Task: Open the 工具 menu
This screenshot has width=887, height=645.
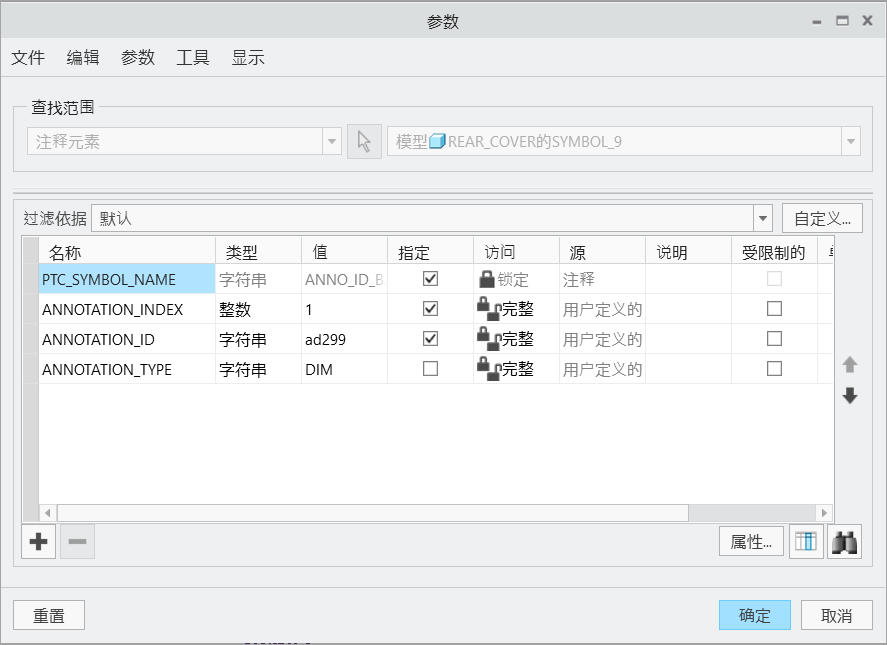Action: coord(193,58)
